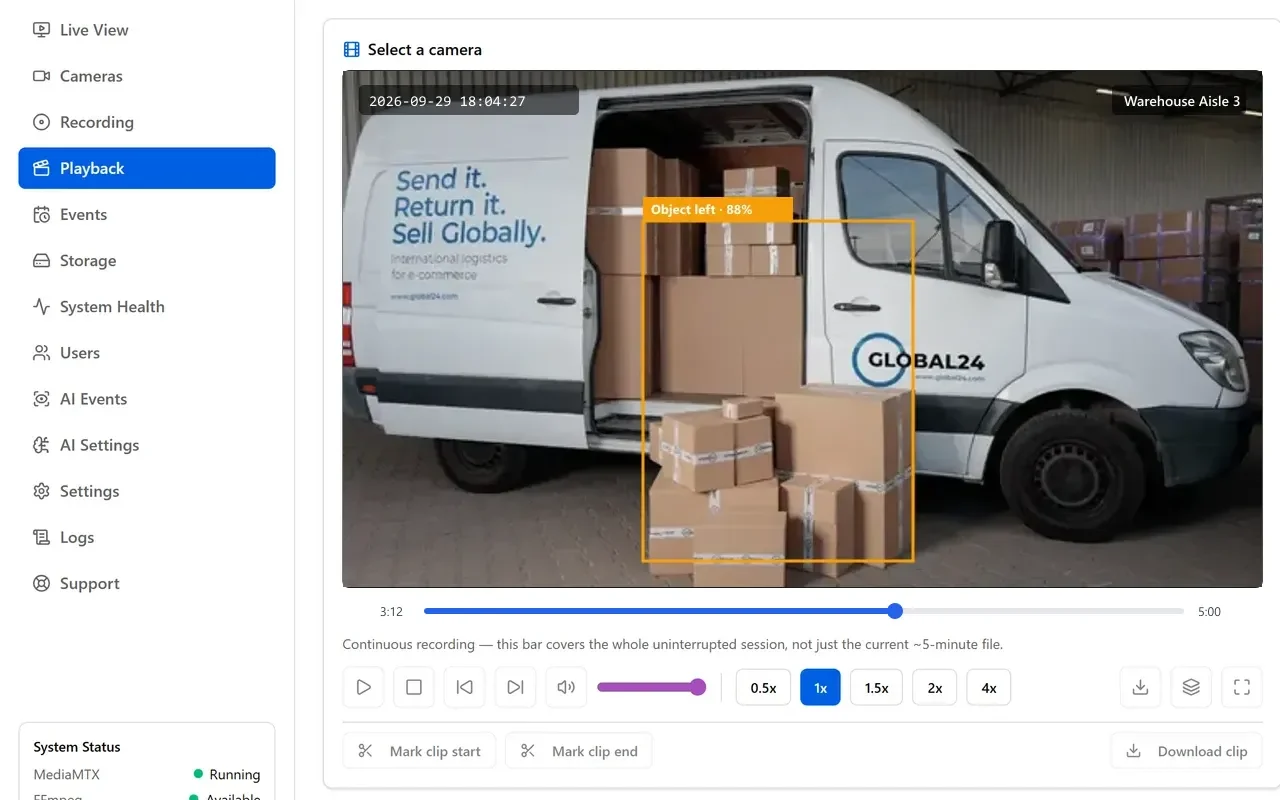Set playback speed to 1x
Image resolution: width=1280 pixels, height=800 pixels.
(820, 687)
